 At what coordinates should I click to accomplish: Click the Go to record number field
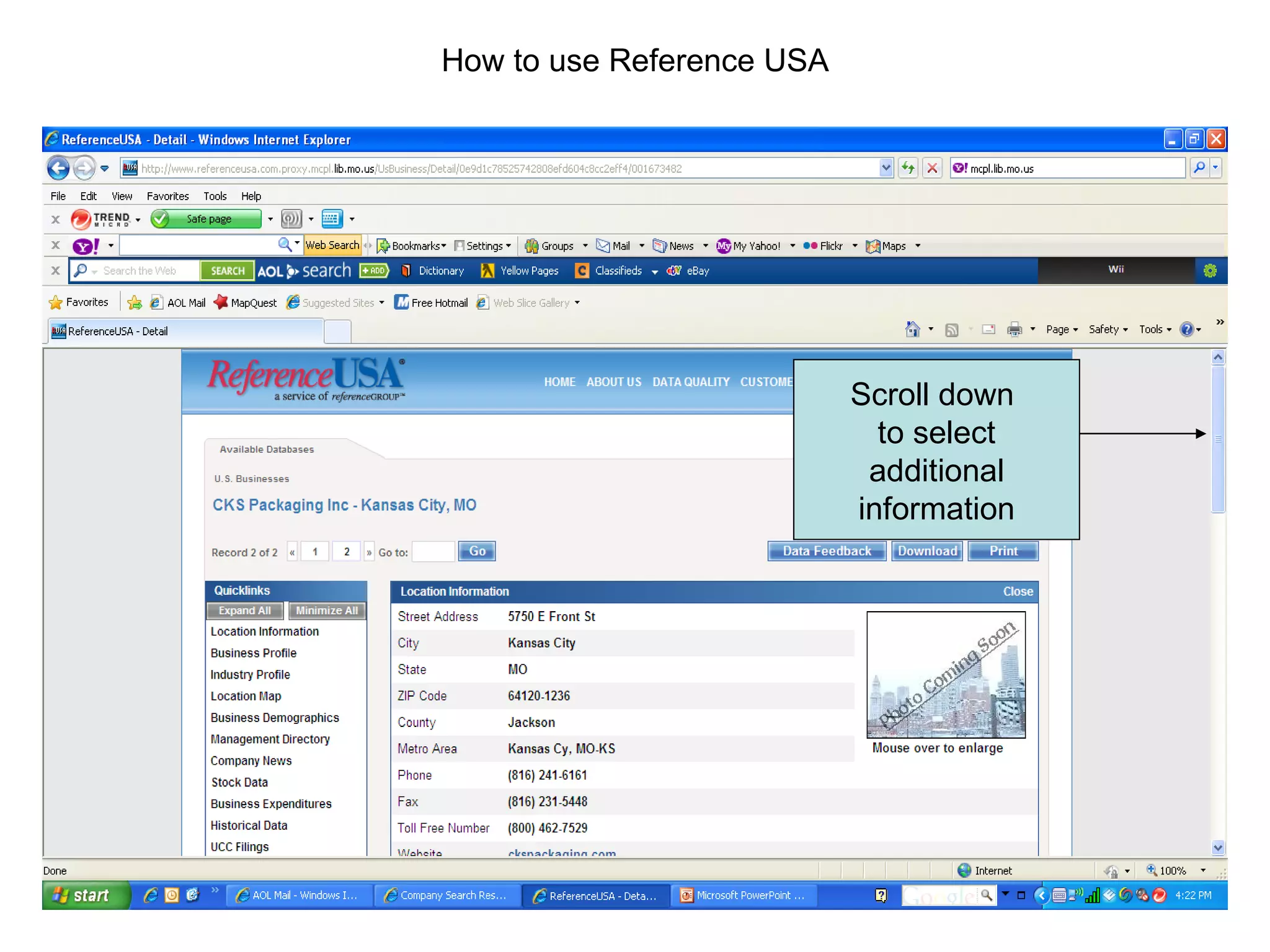433,551
